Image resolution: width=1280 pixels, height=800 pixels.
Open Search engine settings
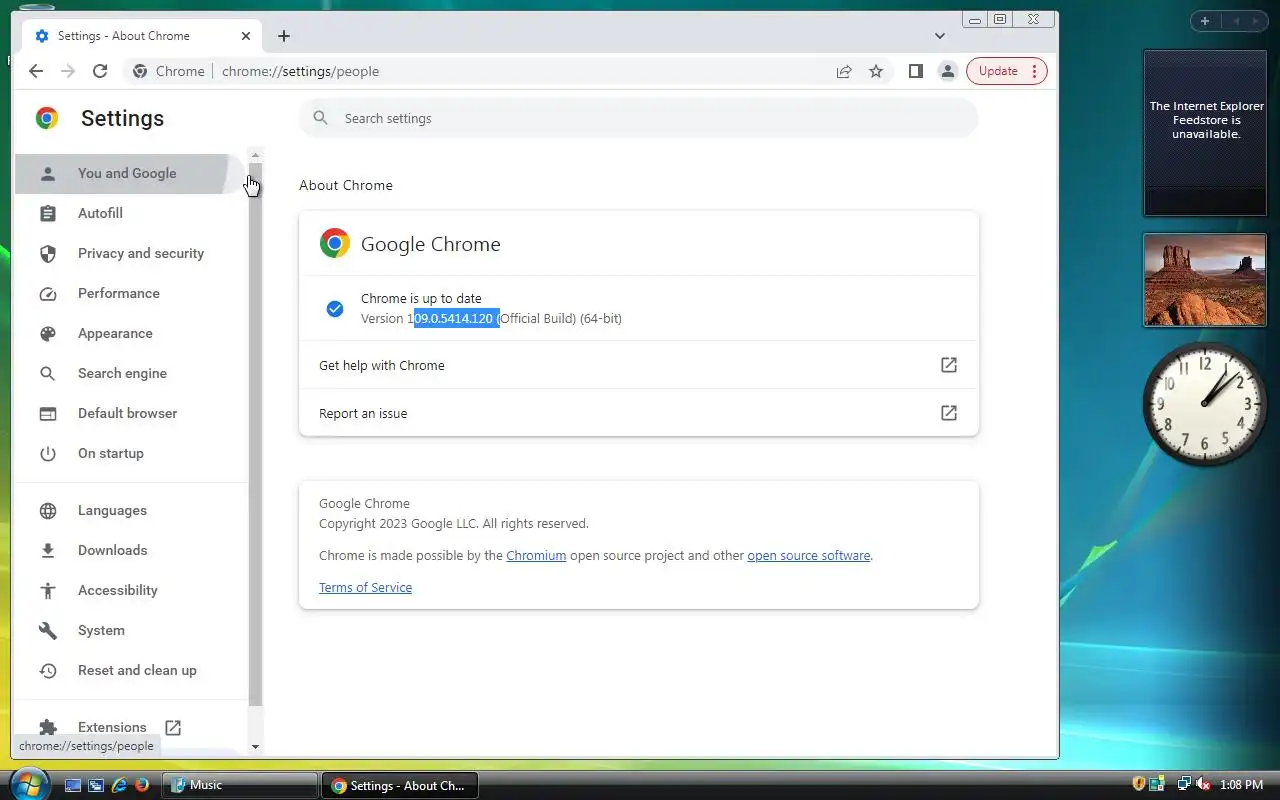[130, 373]
